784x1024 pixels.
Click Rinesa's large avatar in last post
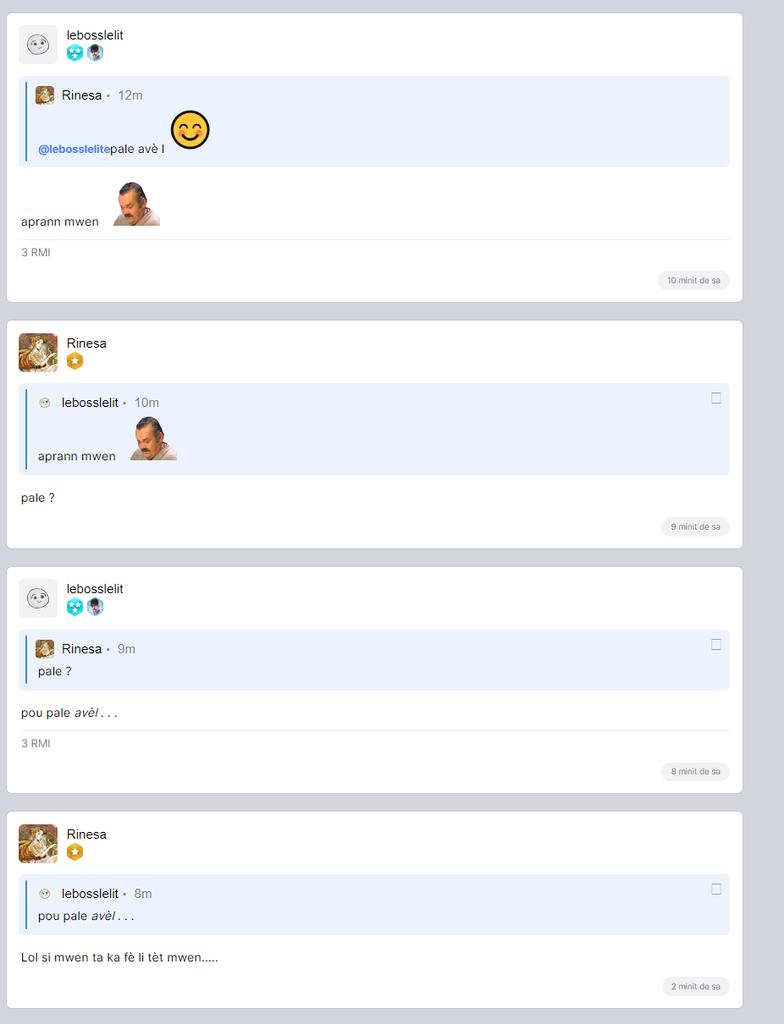pos(38,844)
